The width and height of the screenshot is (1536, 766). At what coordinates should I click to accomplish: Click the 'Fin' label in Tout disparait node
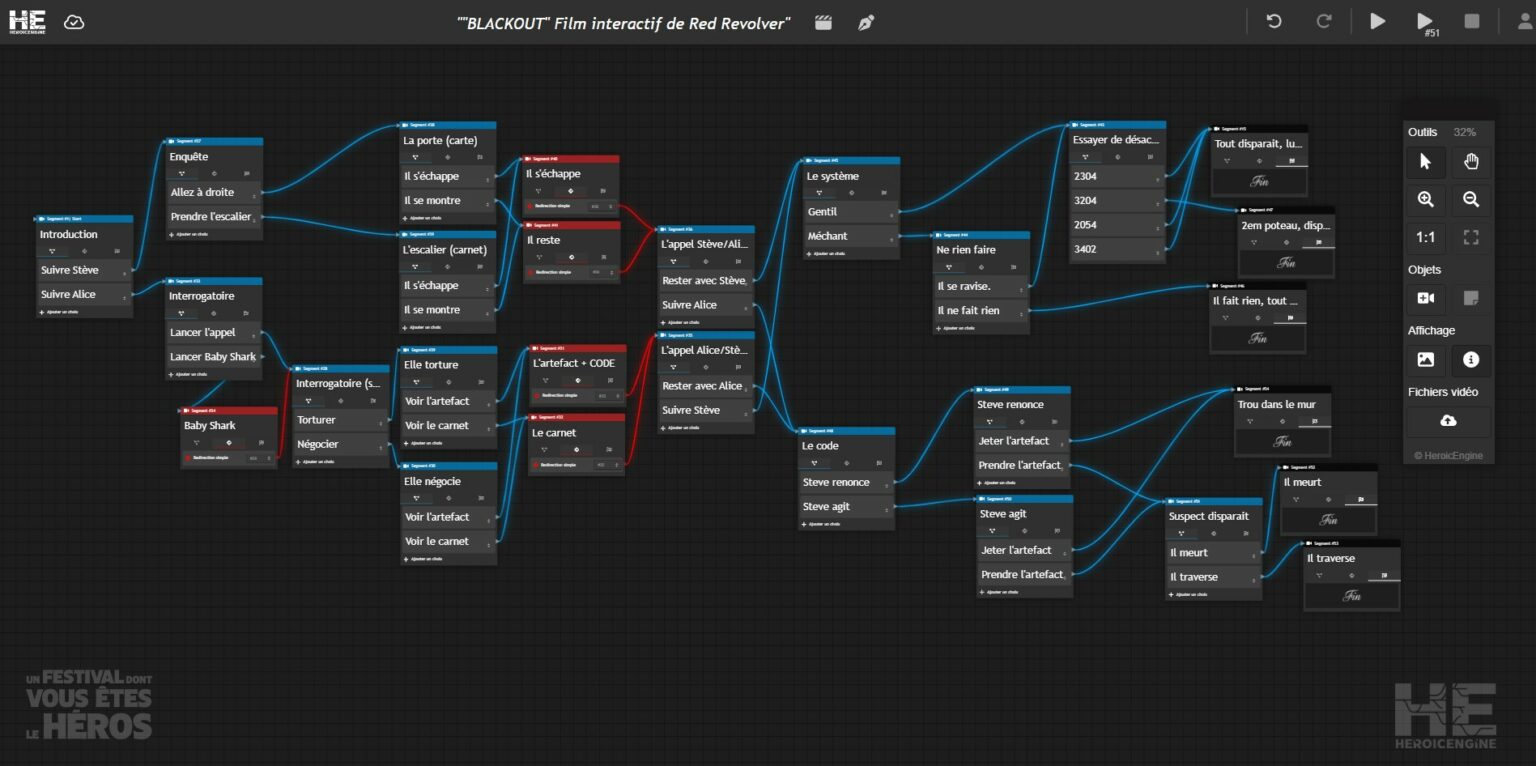click(x=1259, y=181)
